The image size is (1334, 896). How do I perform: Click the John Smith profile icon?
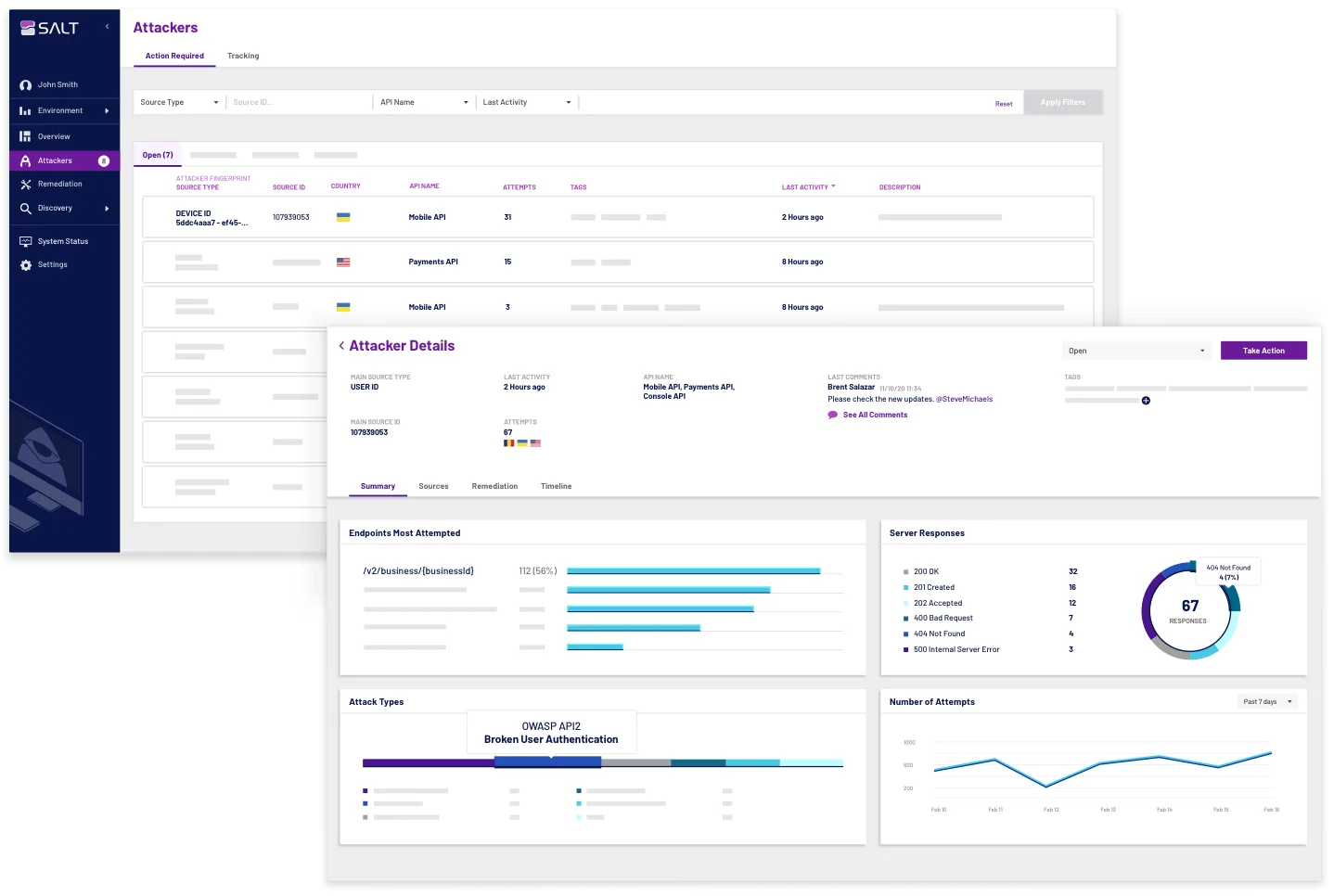[x=25, y=84]
